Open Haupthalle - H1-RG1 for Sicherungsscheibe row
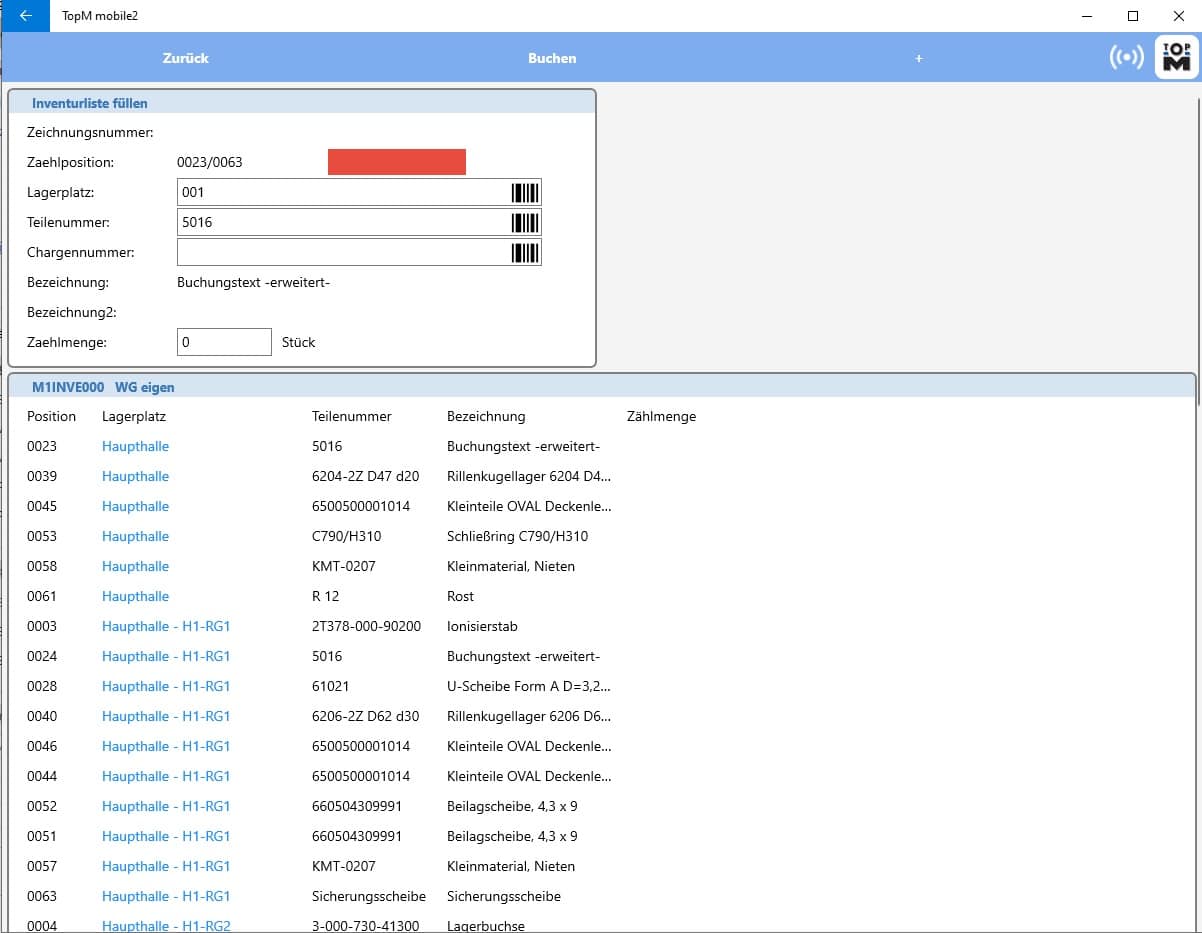The height and width of the screenshot is (933, 1202). [x=165, y=896]
